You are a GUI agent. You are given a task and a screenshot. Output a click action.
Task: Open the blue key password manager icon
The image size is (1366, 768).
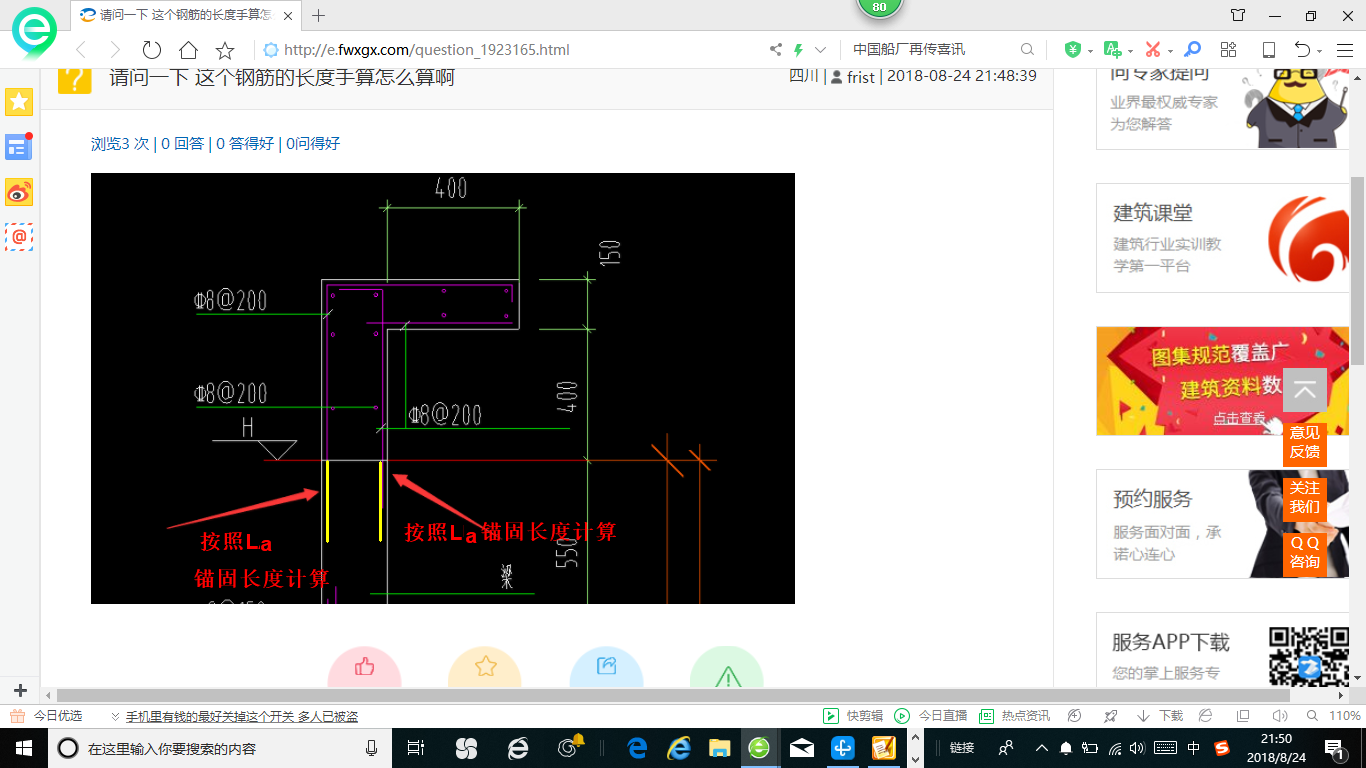[x=1192, y=50]
